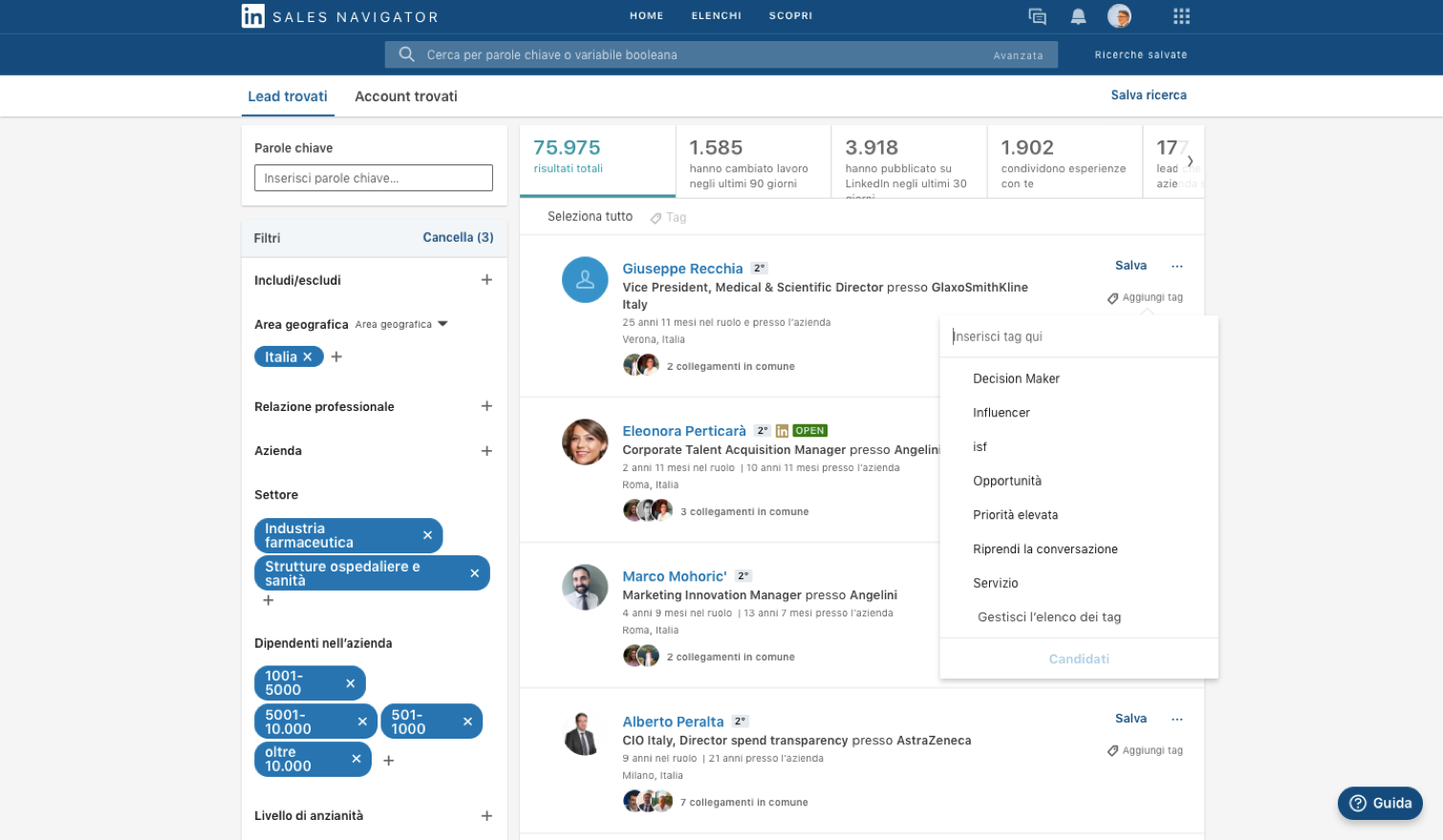
Task: Click the Candidati button
Action: click(1079, 658)
